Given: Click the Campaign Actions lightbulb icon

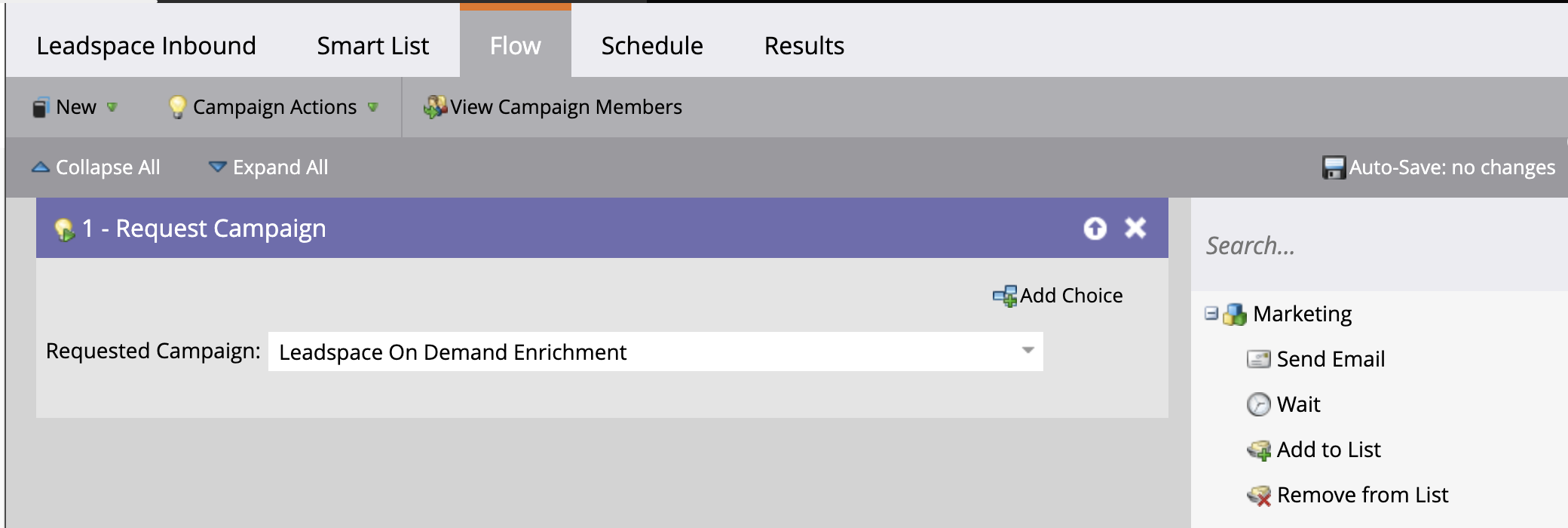Looking at the screenshot, I should pos(177,107).
